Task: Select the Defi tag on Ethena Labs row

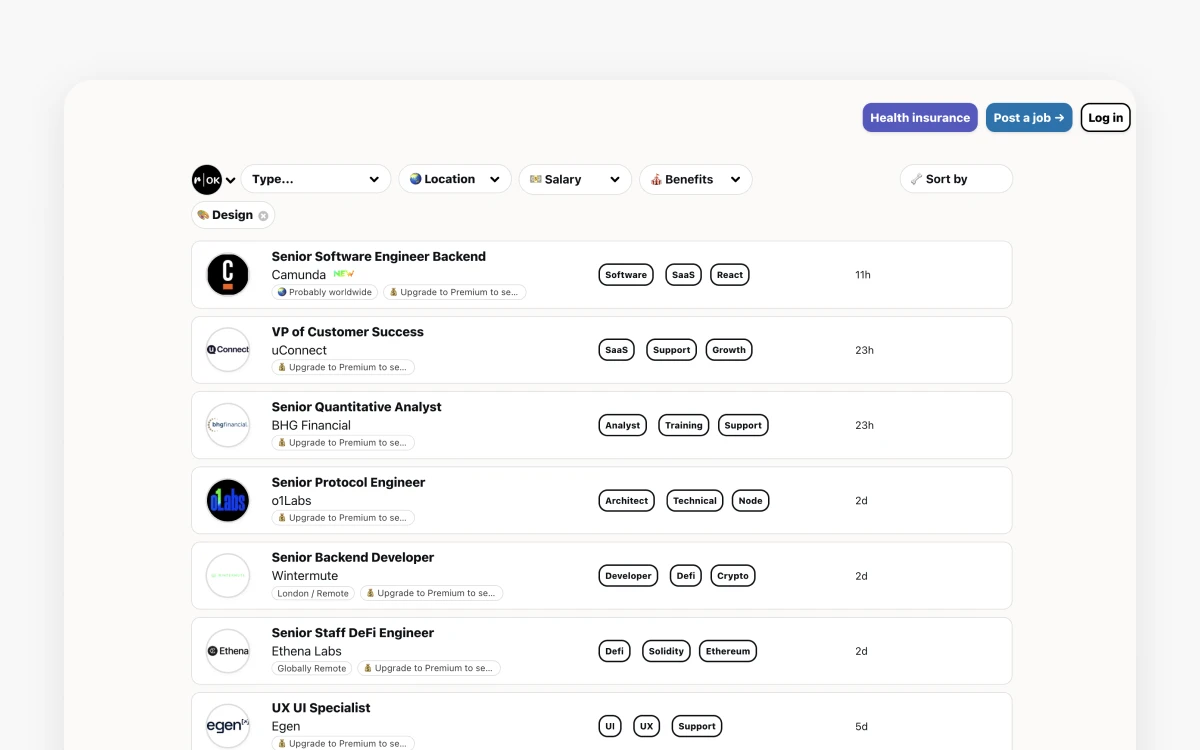Action: [x=615, y=651]
